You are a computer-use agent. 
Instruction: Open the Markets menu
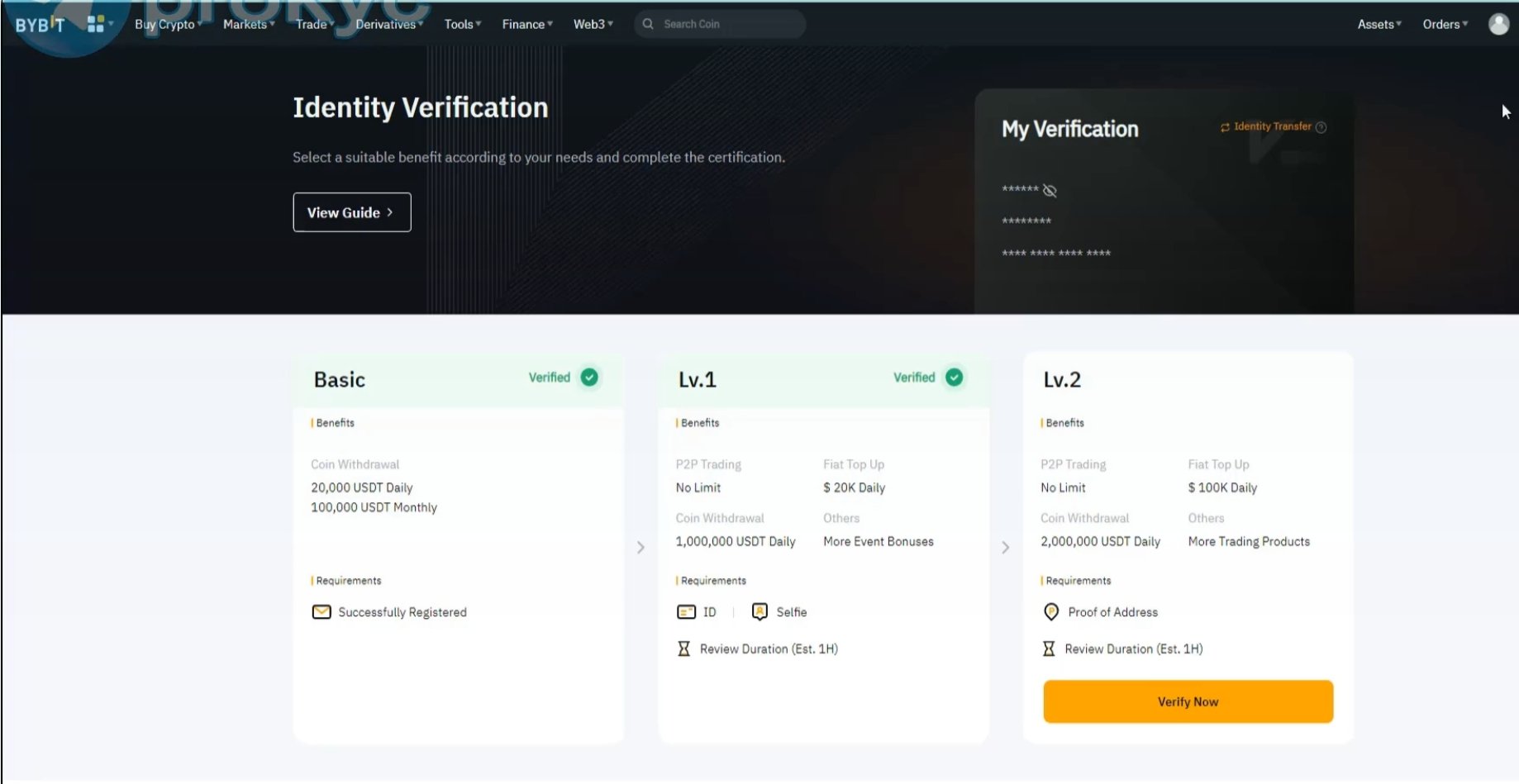coord(248,24)
